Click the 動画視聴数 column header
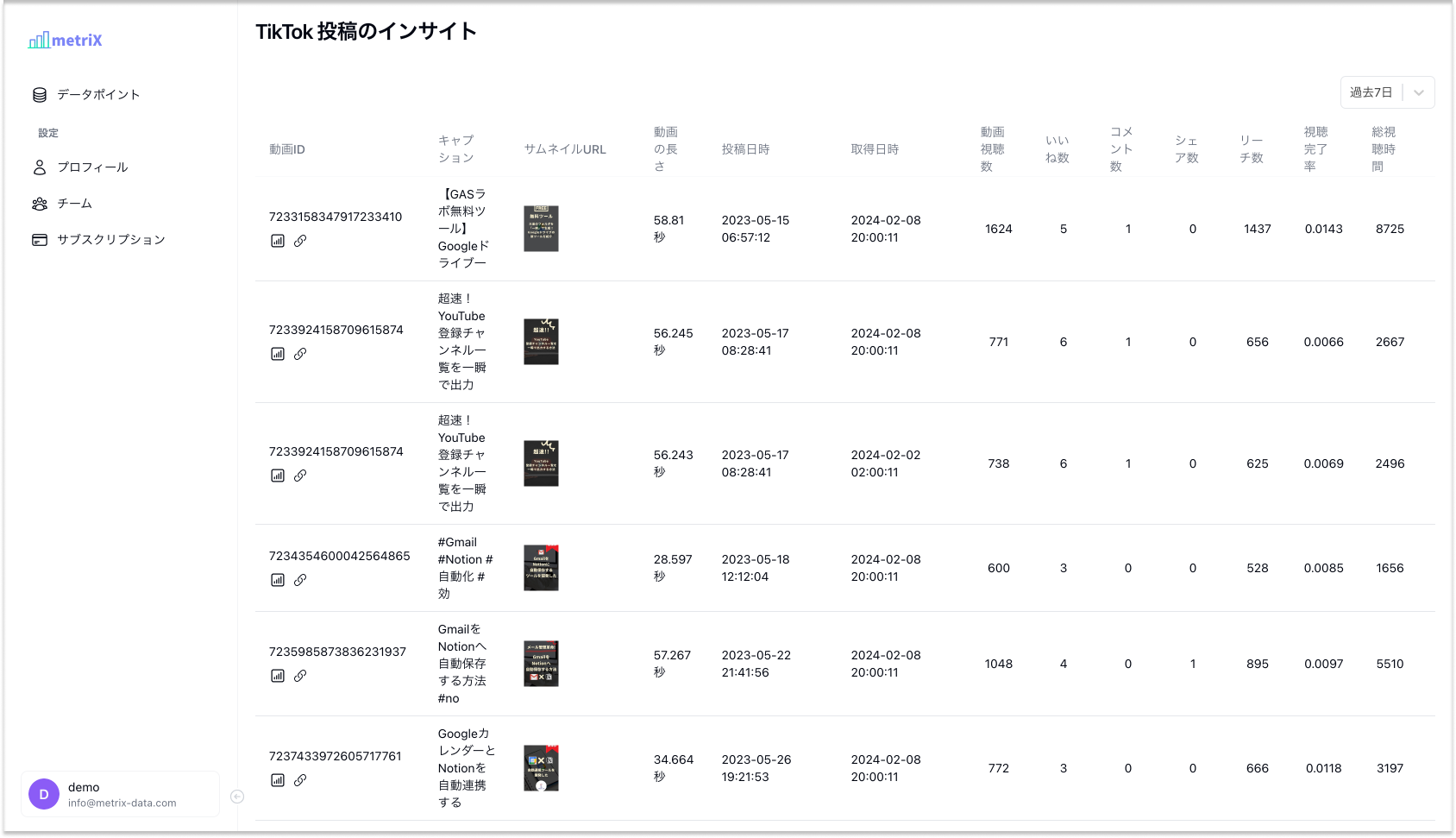This screenshot has height=838, width=1456. tap(992, 149)
